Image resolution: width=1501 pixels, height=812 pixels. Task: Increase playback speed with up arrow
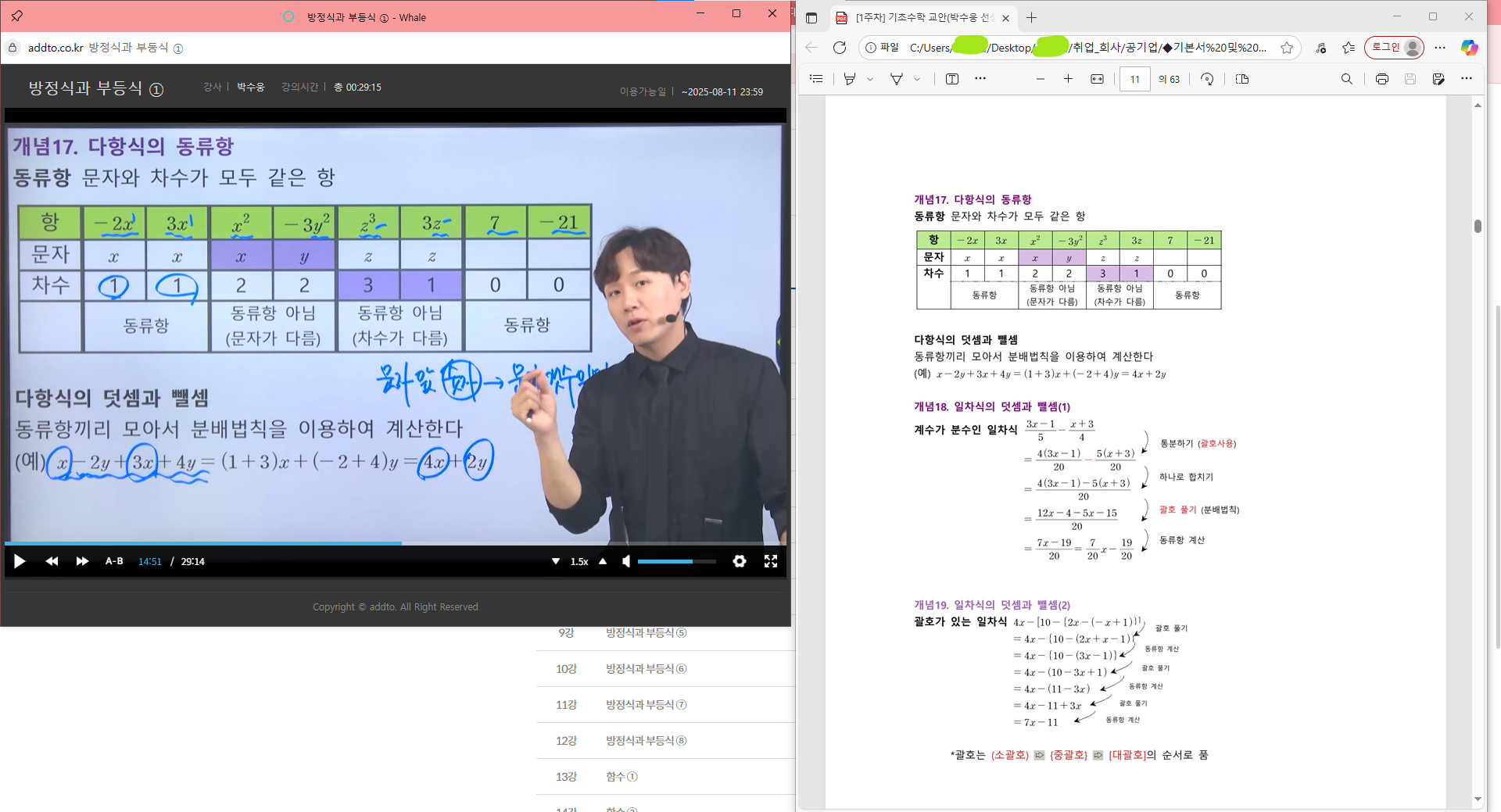(x=603, y=561)
